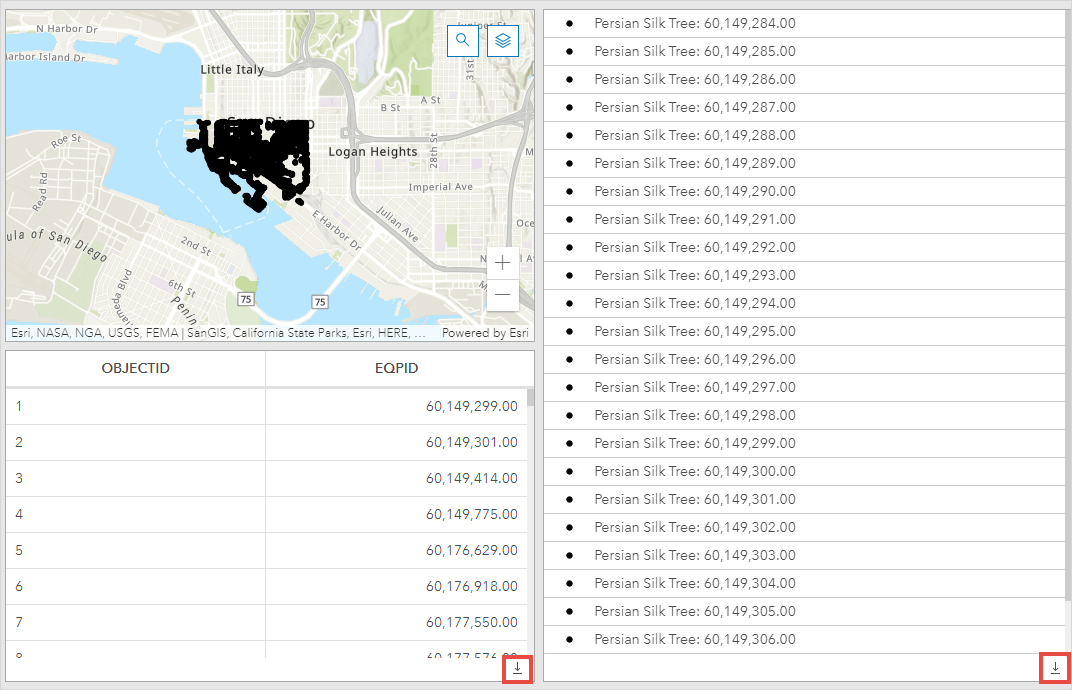Select the row with OBJECTID 1
Screen dimensions: 1072x690
pos(135,406)
